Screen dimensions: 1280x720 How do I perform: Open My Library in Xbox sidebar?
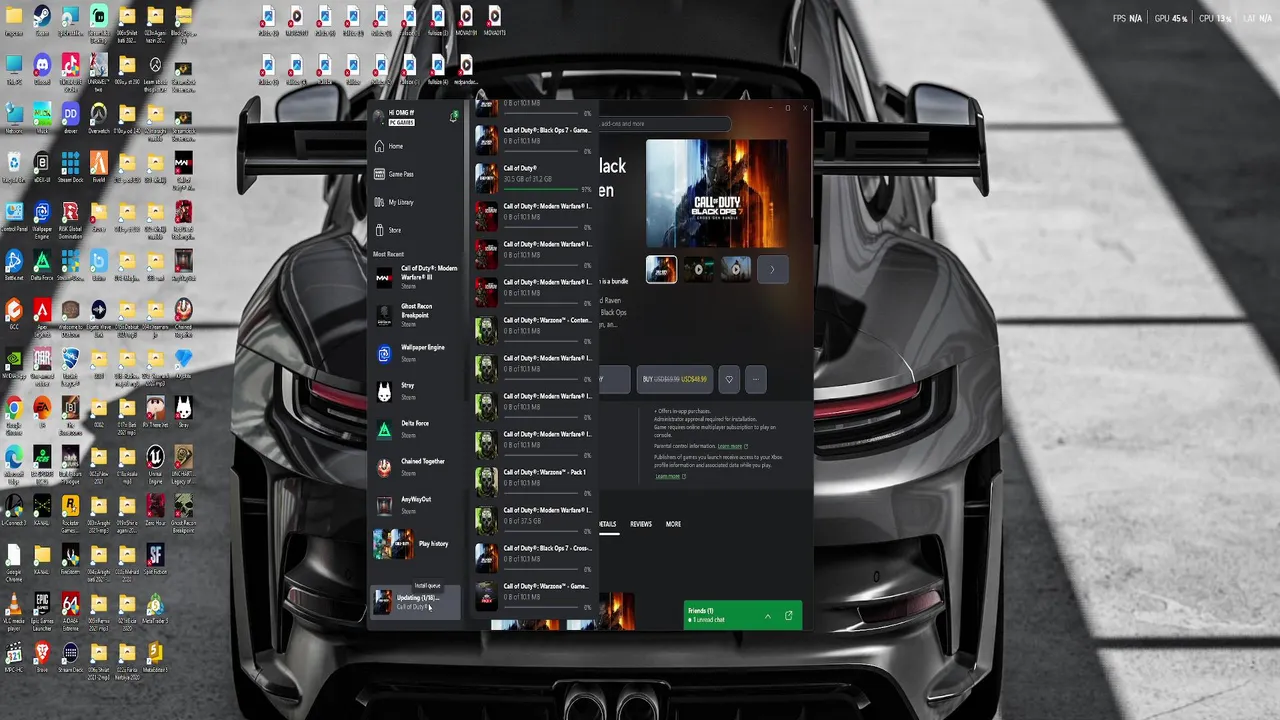(x=414, y=202)
